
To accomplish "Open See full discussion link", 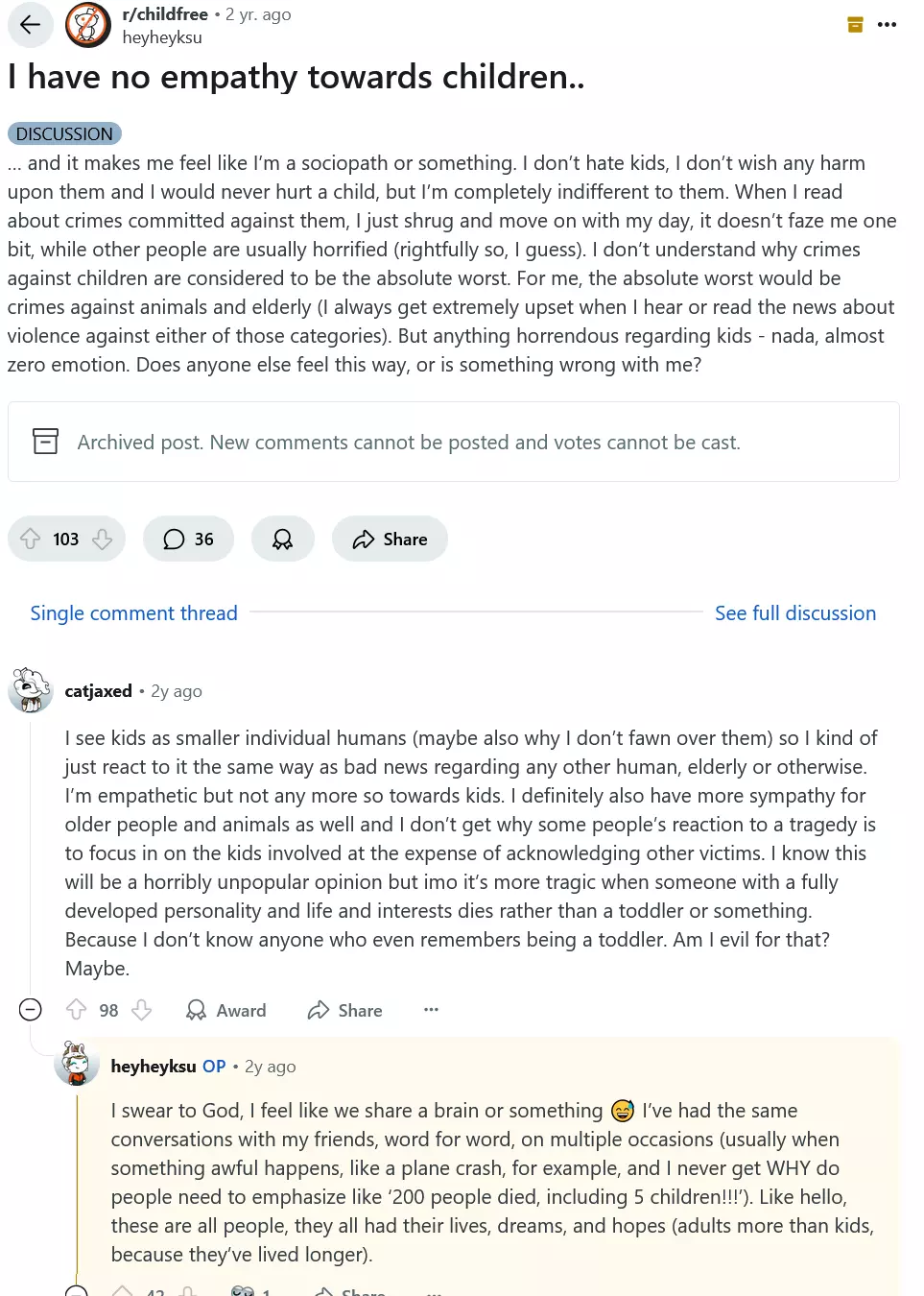I will click(795, 612).
